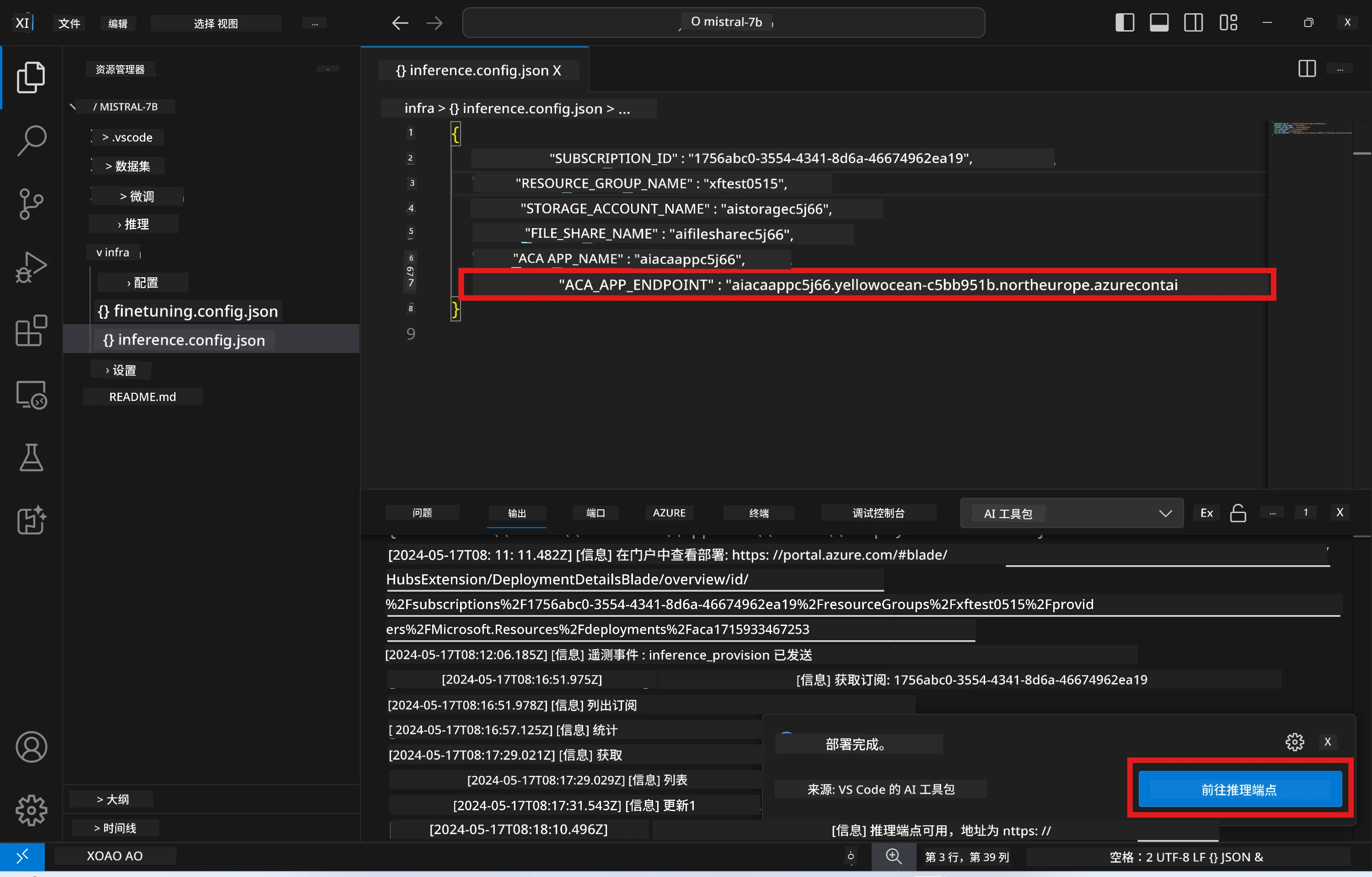Open the AI 工具包 output channel dropdown
1372x877 pixels.
pos(1072,513)
